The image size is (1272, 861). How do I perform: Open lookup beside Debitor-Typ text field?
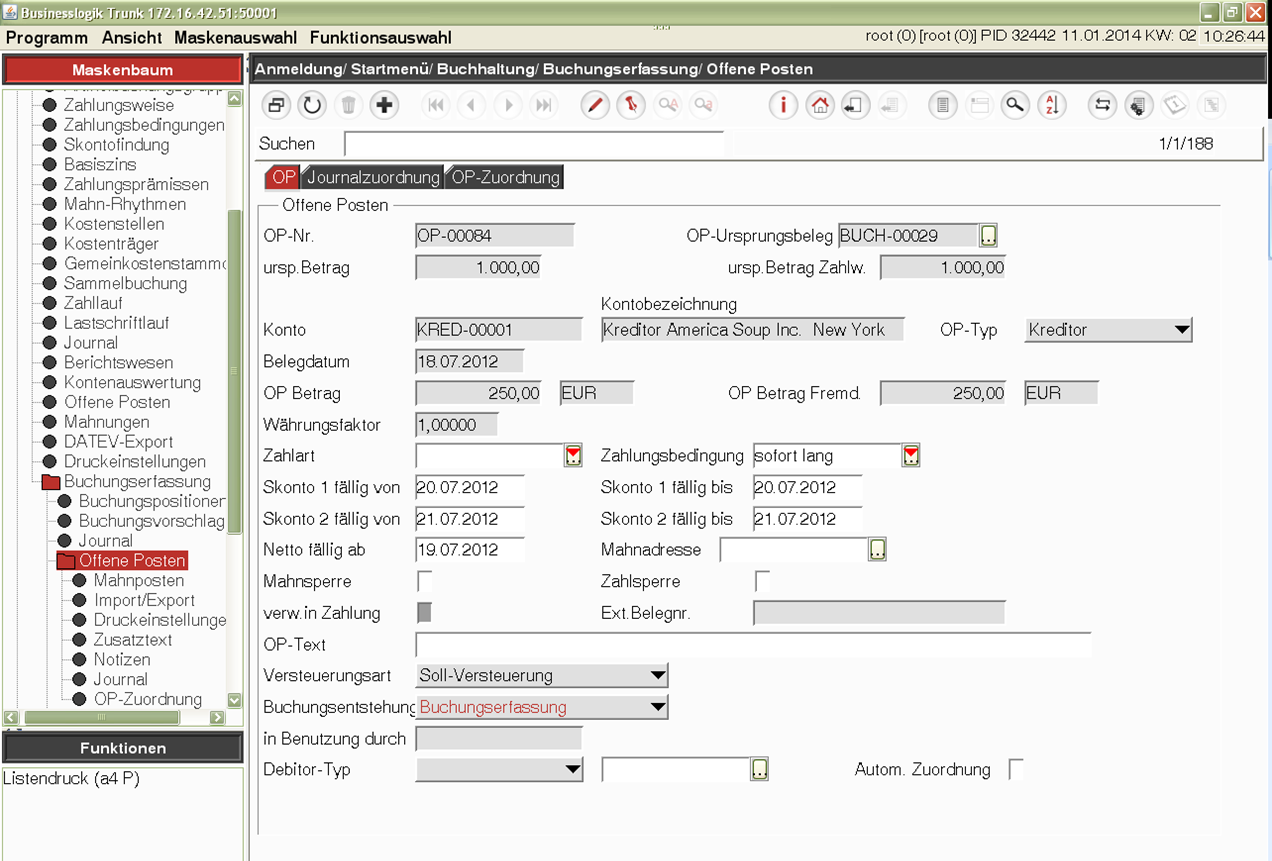click(759, 769)
